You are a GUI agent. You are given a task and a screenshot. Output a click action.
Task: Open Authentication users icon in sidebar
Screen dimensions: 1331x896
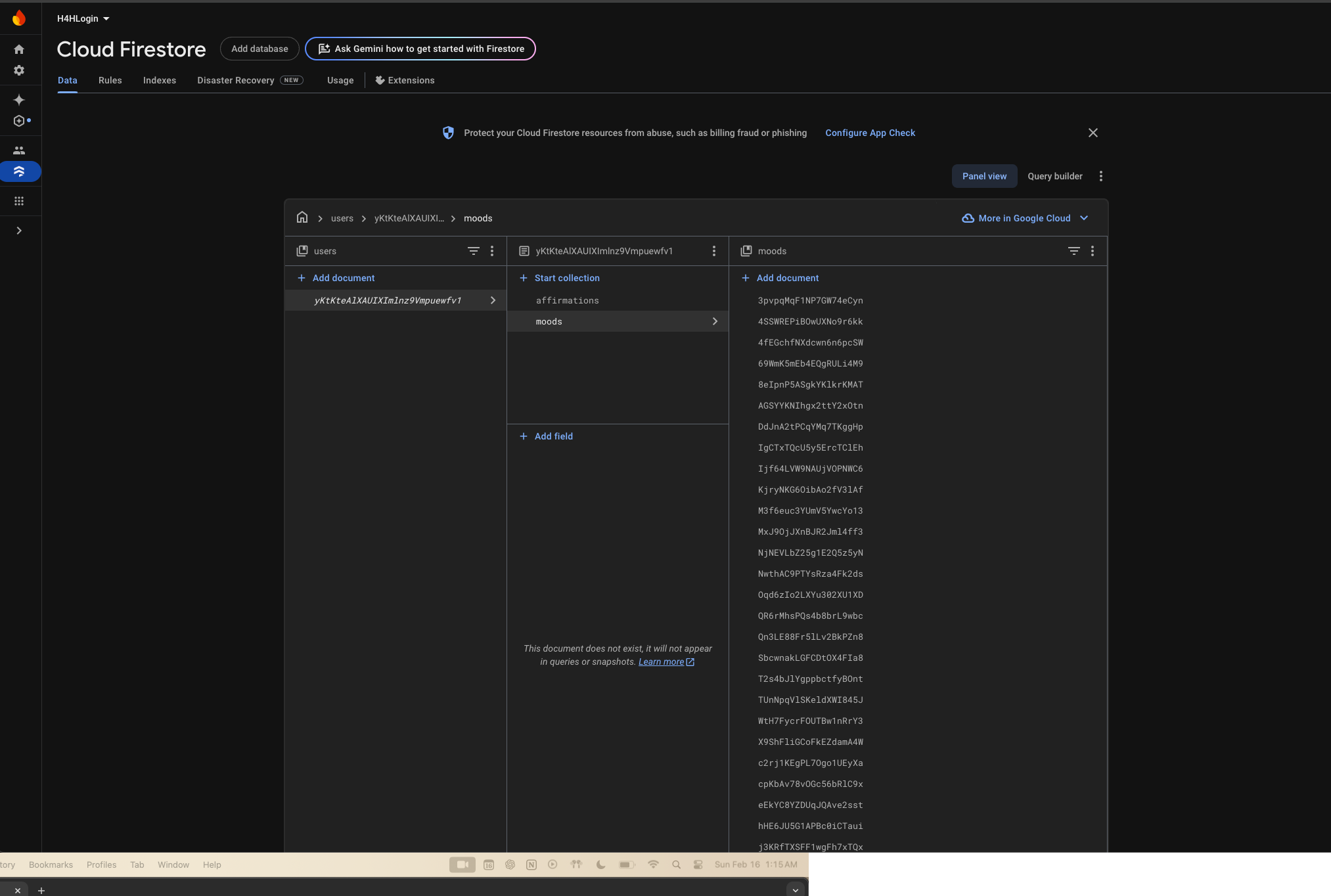(19, 150)
